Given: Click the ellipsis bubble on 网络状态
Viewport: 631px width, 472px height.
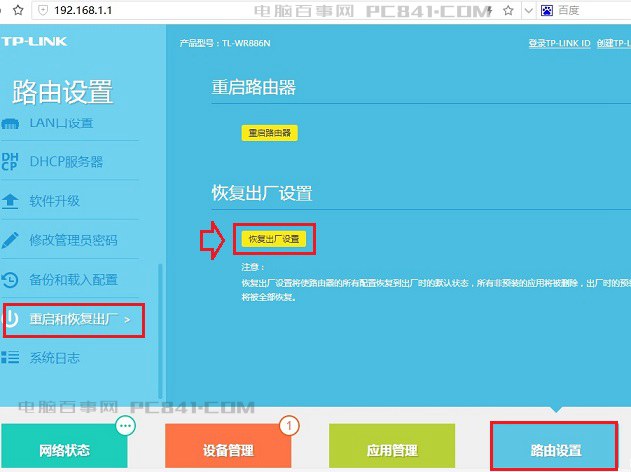Looking at the screenshot, I should pos(125,426).
